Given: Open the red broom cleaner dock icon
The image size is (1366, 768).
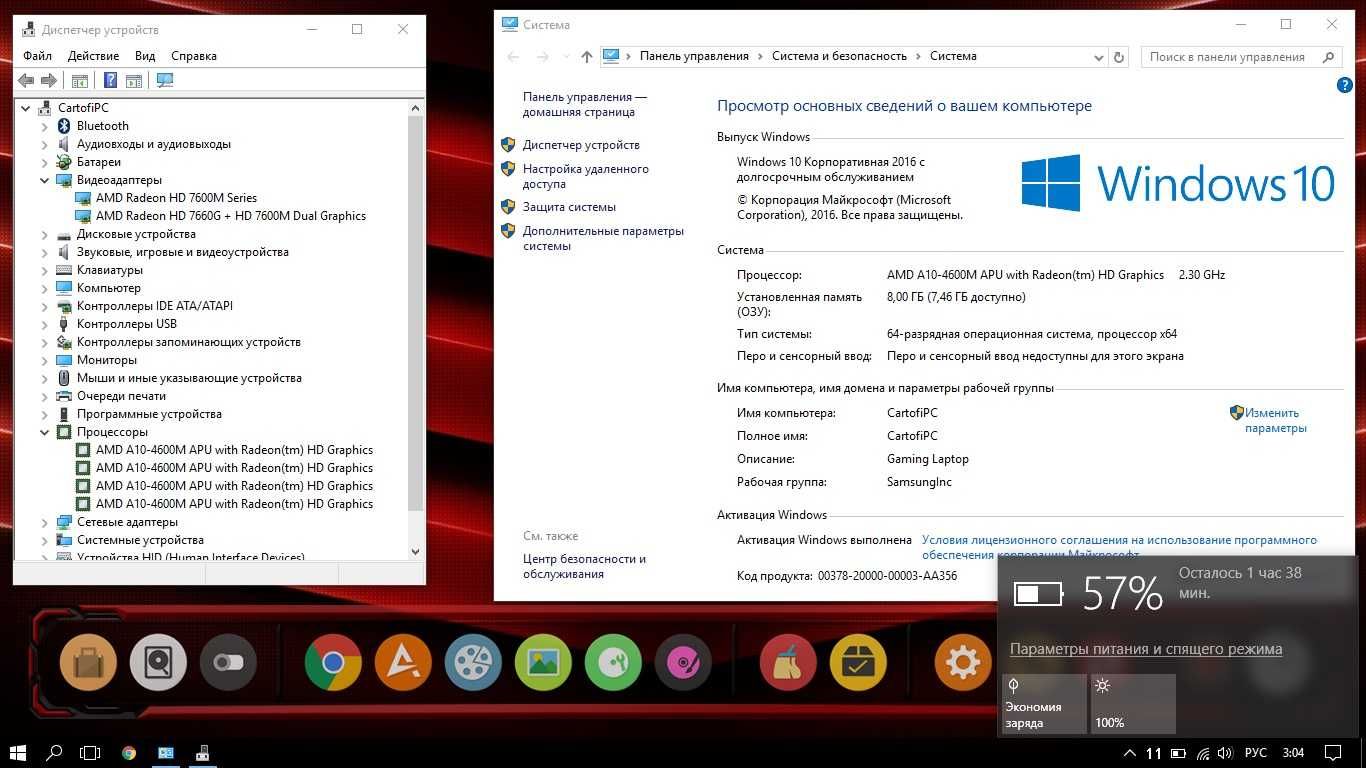Looking at the screenshot, I should click(788, 662).
